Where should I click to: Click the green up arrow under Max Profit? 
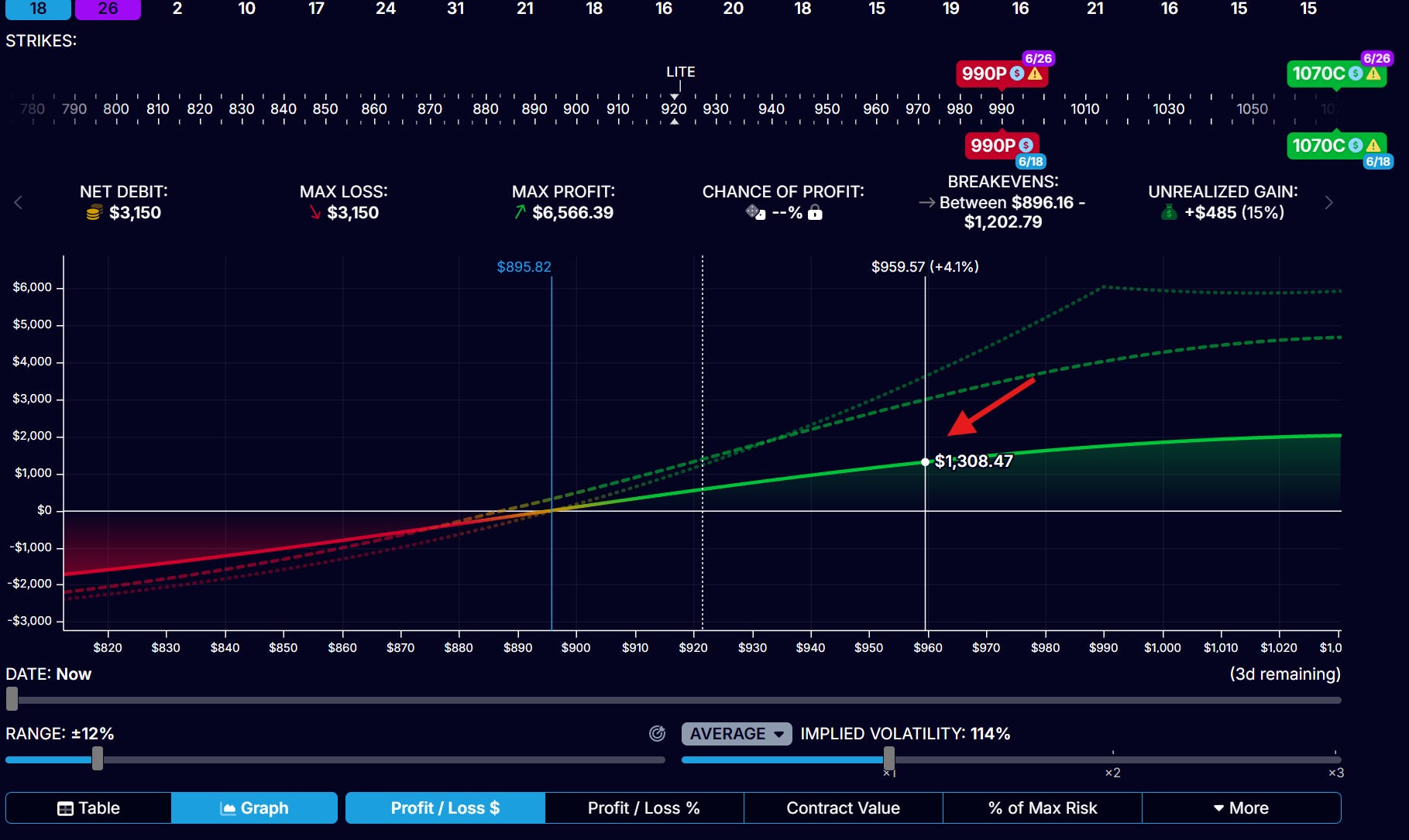coord(520,212)
